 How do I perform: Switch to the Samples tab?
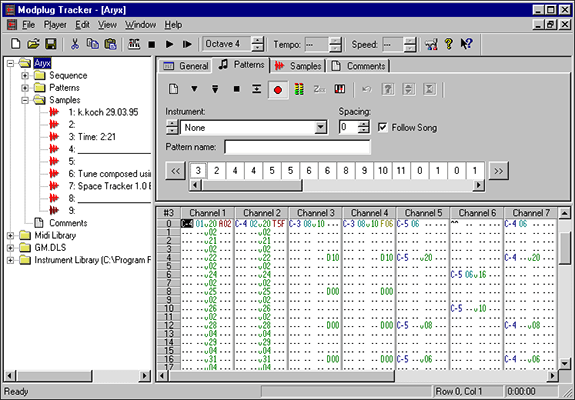click(298, 66)
